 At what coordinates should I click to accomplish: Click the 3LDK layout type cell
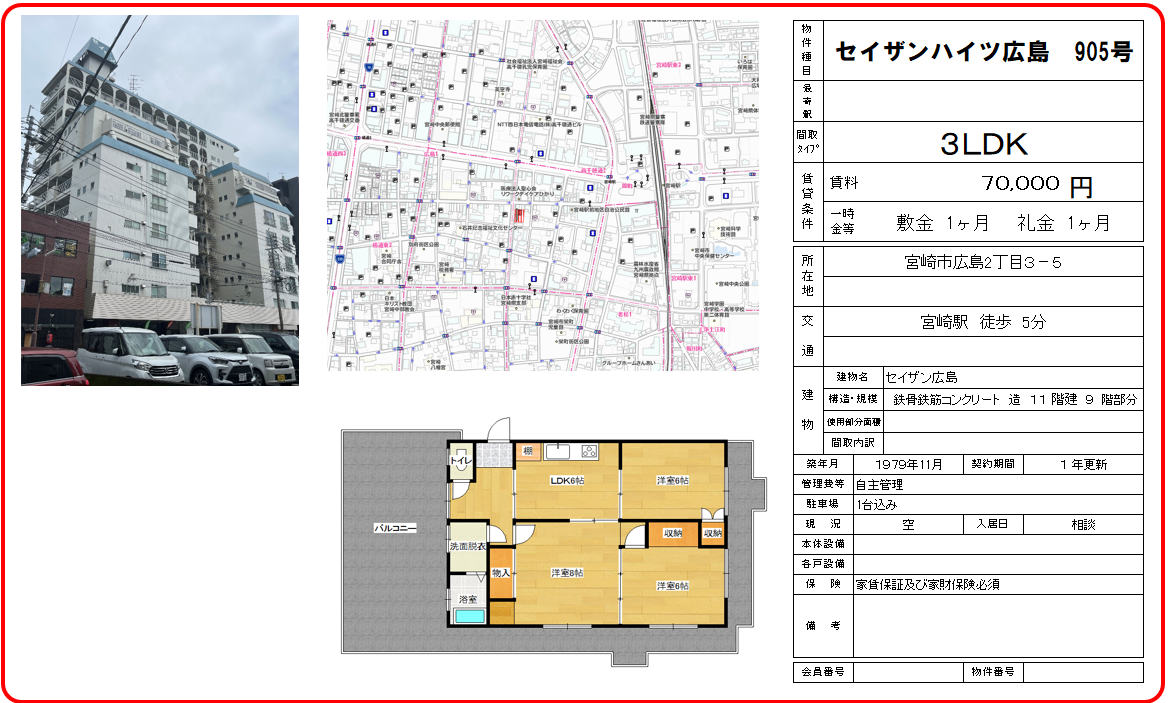[x=983, y=144]
